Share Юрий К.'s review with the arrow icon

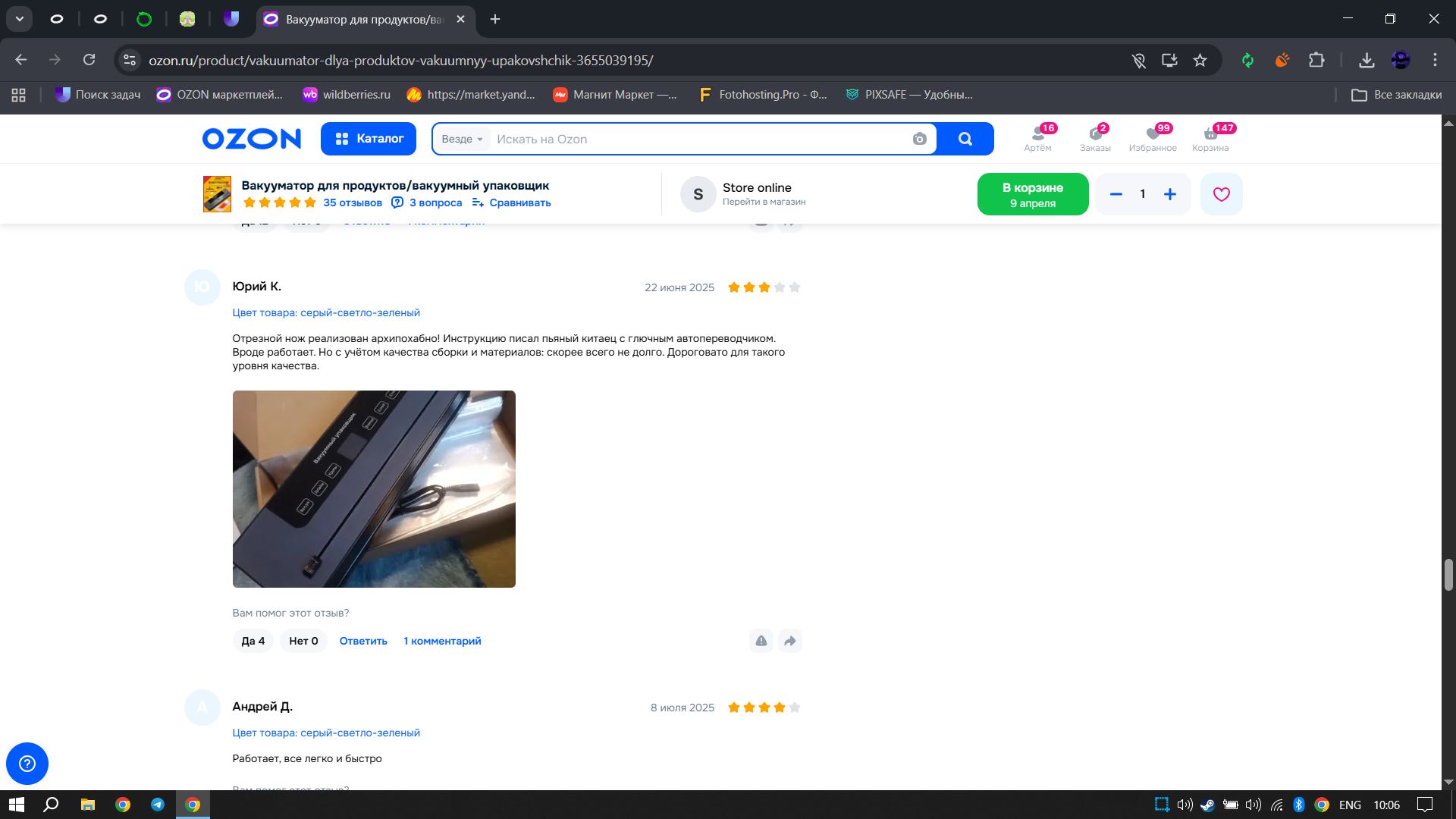[x=789, y=641]
